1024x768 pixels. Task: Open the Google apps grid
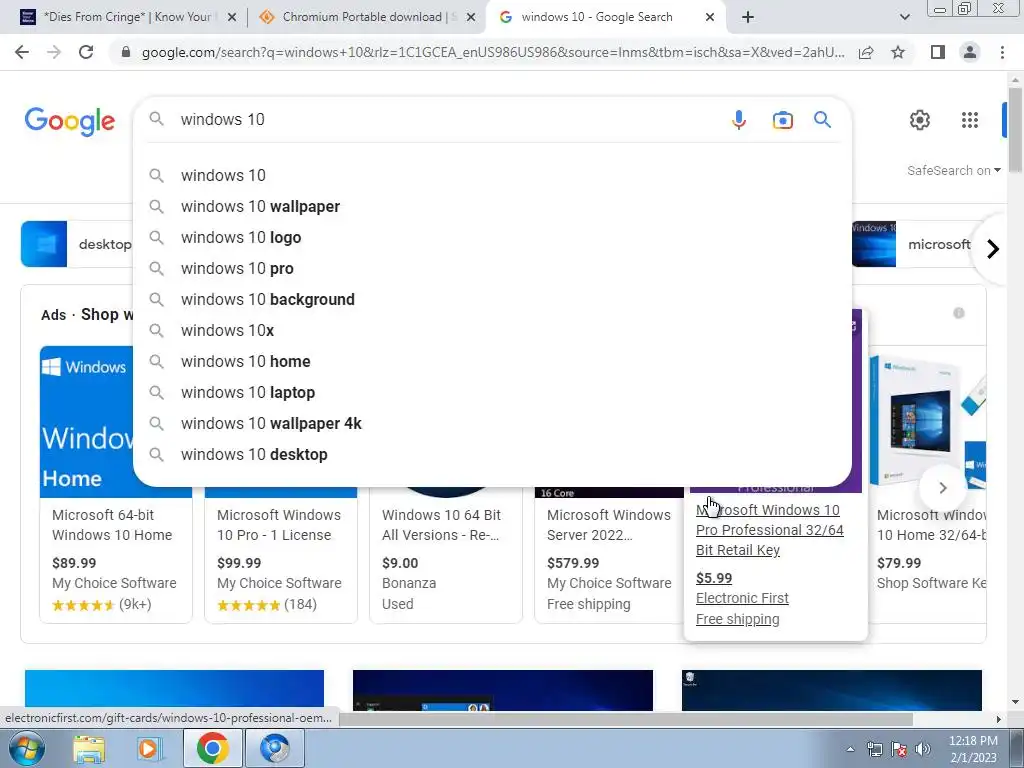tap(970, 120)
